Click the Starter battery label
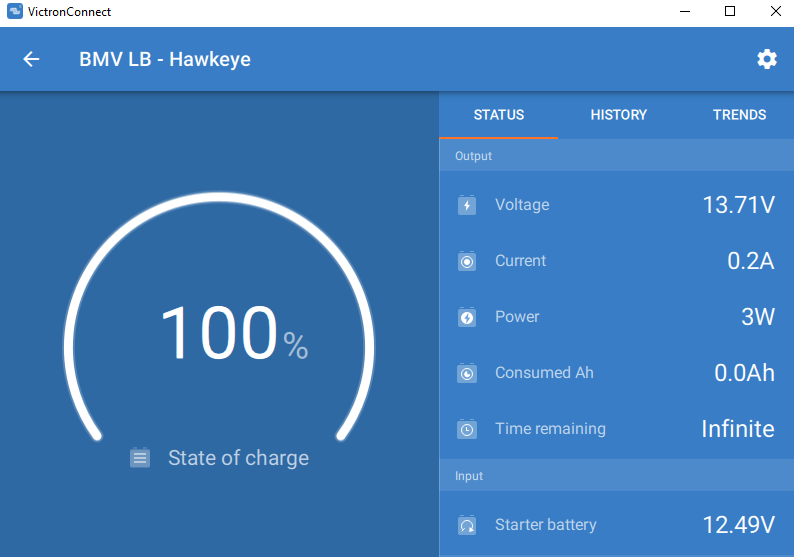794x557 pixels. click(x=546, y=525)
